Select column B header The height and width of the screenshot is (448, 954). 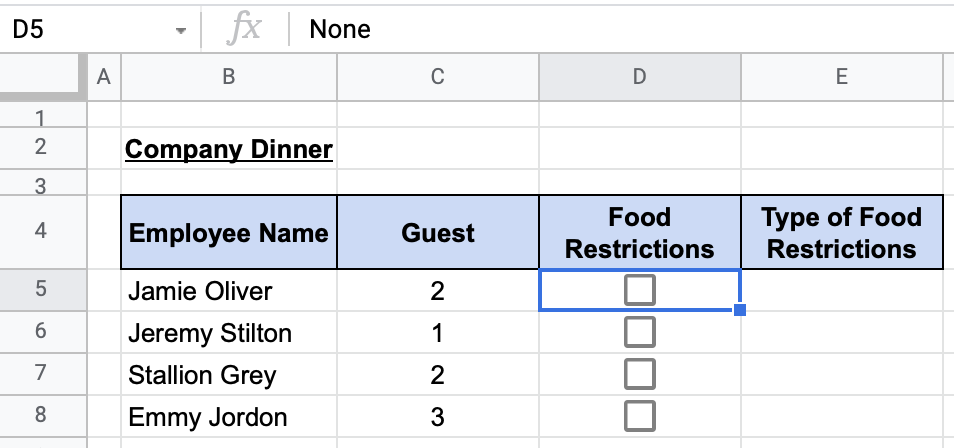click(x=228, y=76)
